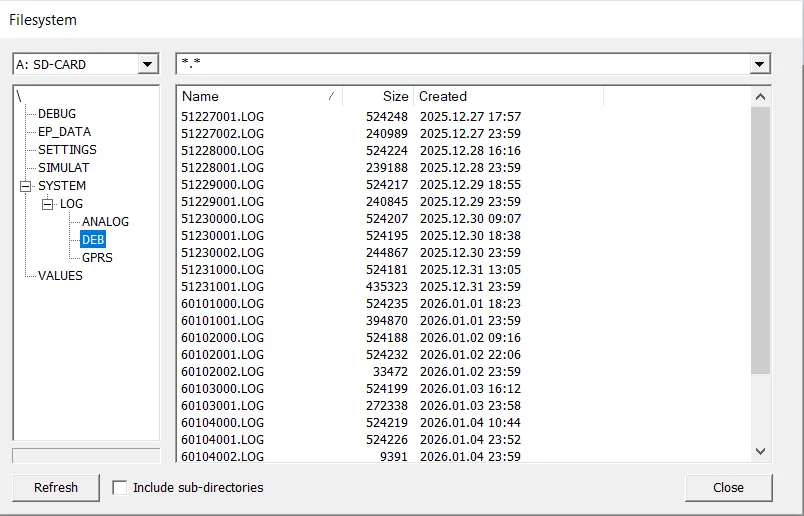Select the ANALOG folder

[106, 222]
